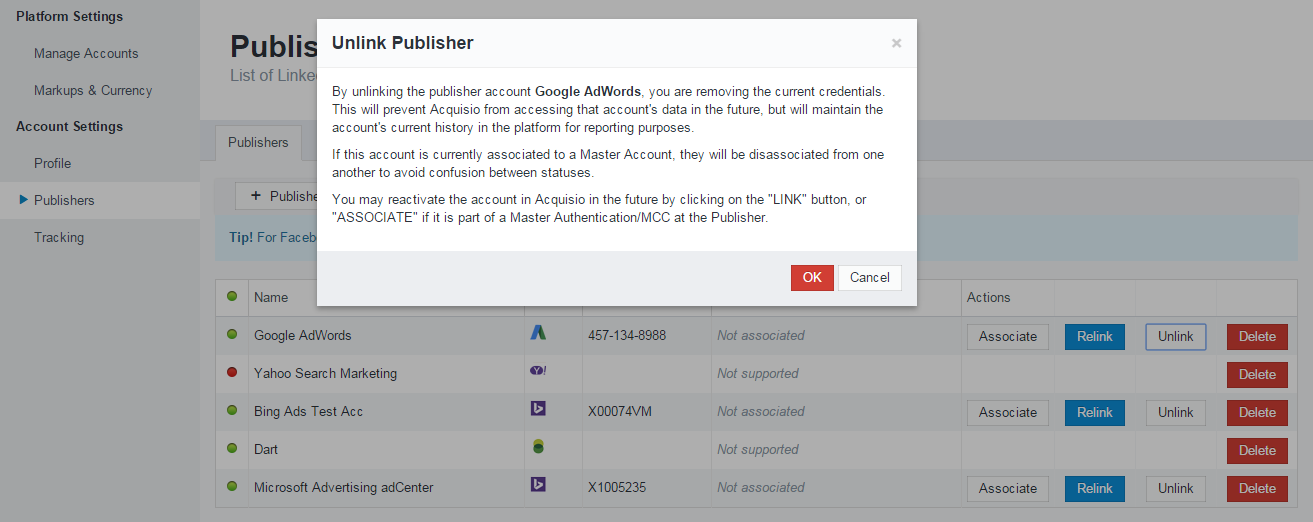The width and height of the screenshot is (1313, 522).
Task: Relink the Google AdWords account
Action: point(1095,337)
